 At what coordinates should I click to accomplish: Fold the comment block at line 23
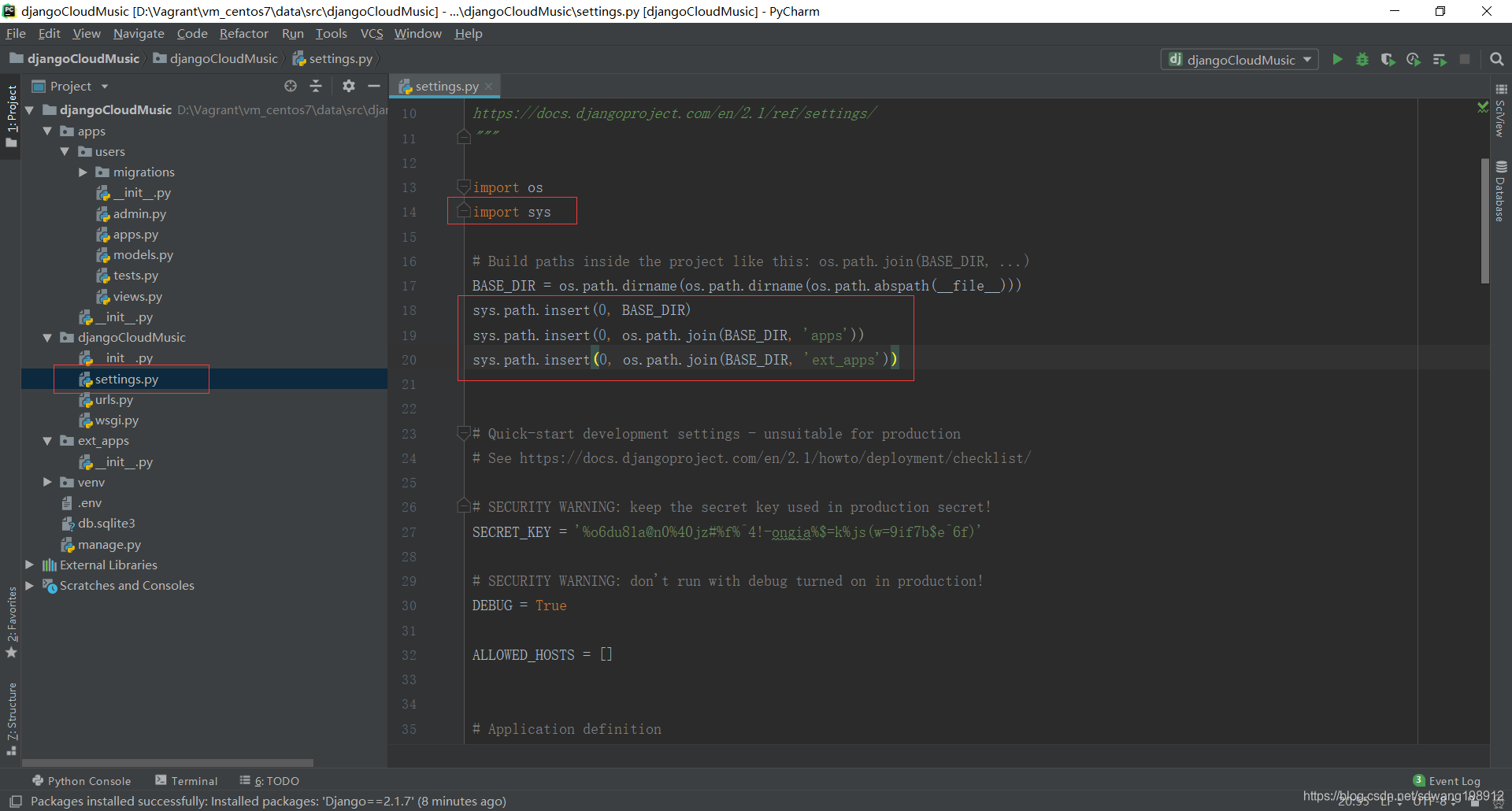point(464,433)
